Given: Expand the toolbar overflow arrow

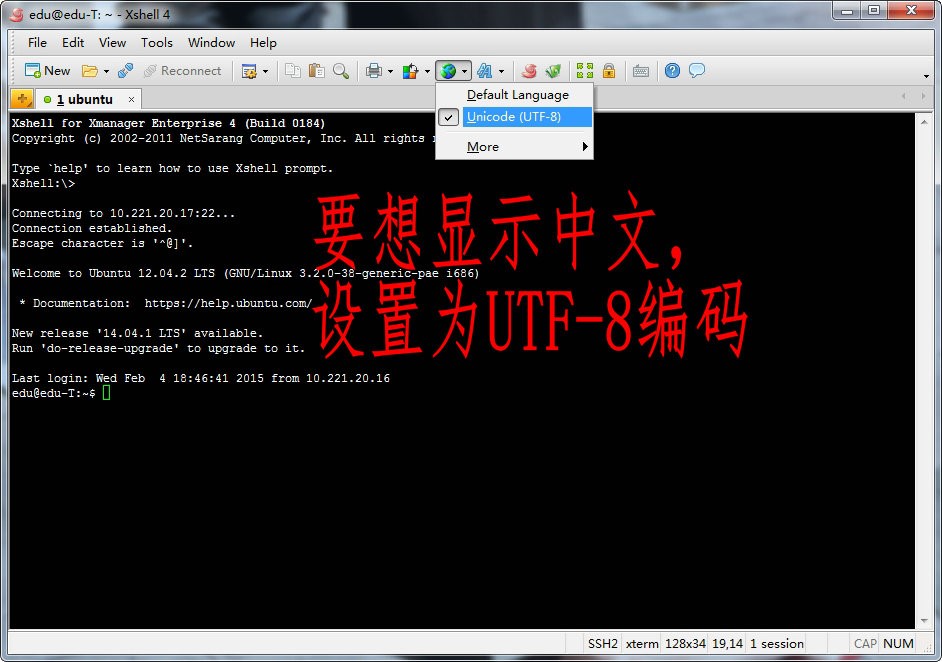Looking at the screenshot, I should coord(926,76).
